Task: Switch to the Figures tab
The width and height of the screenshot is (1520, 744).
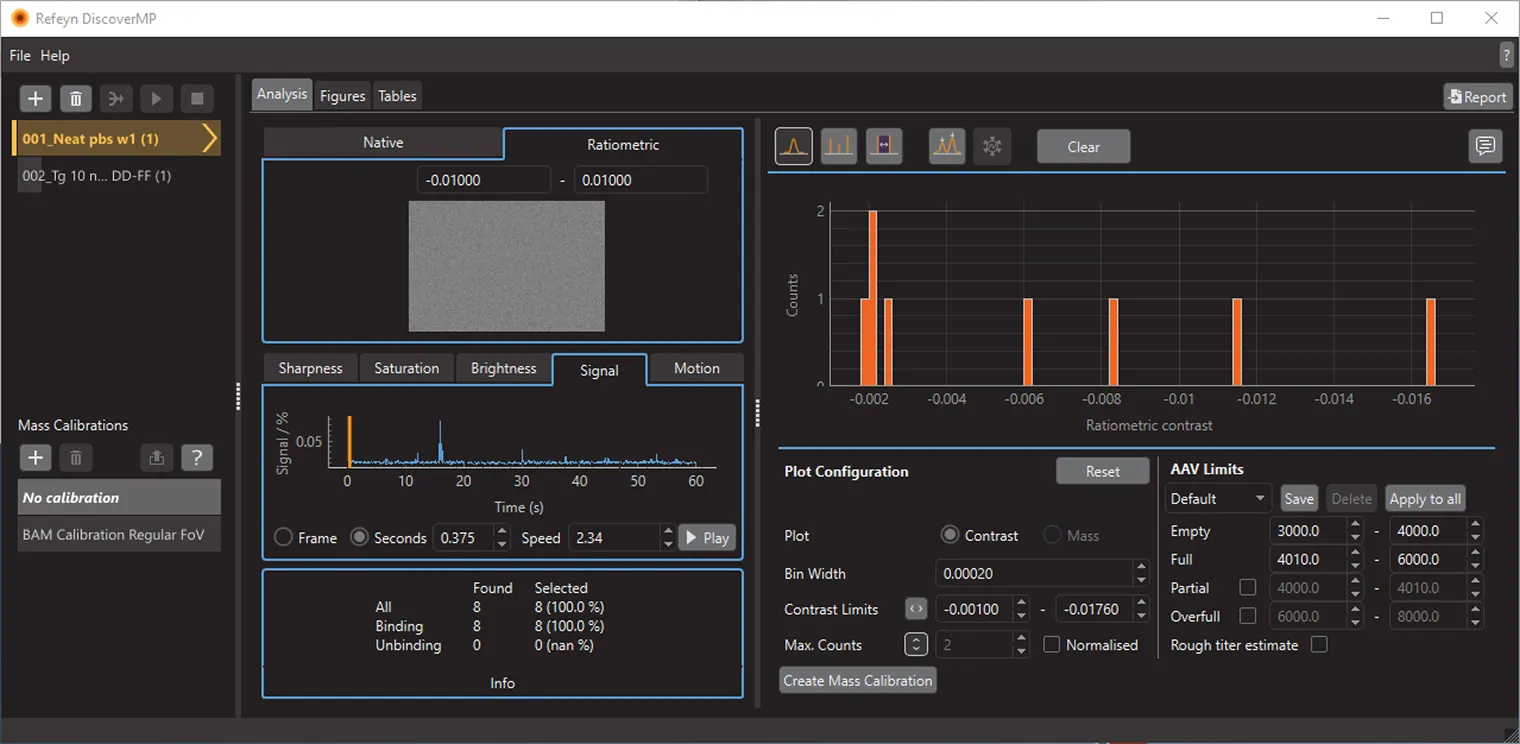Action: pos(343,96)
